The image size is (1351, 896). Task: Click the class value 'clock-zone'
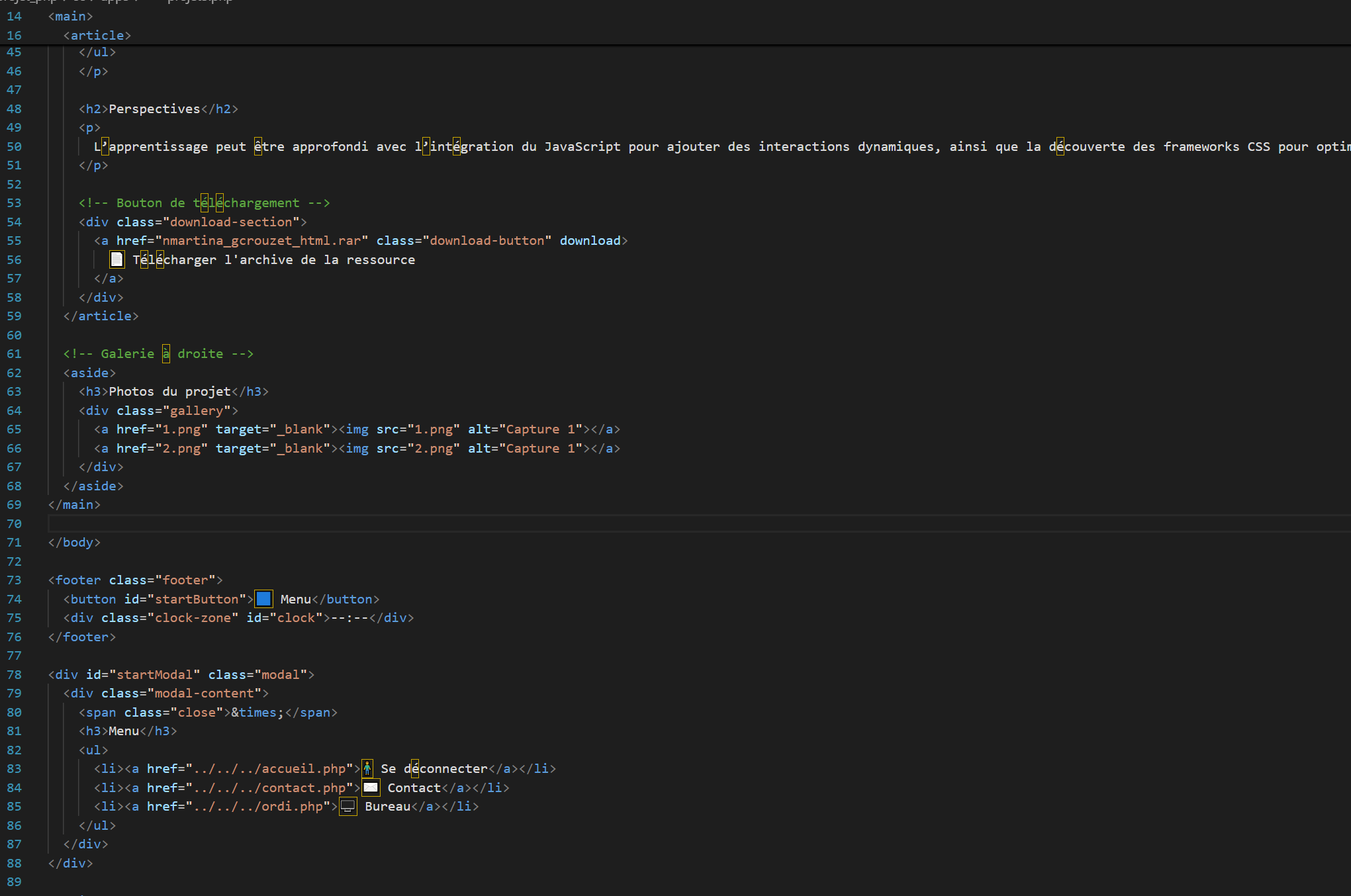pyautogui.click(x=193, y=617)
